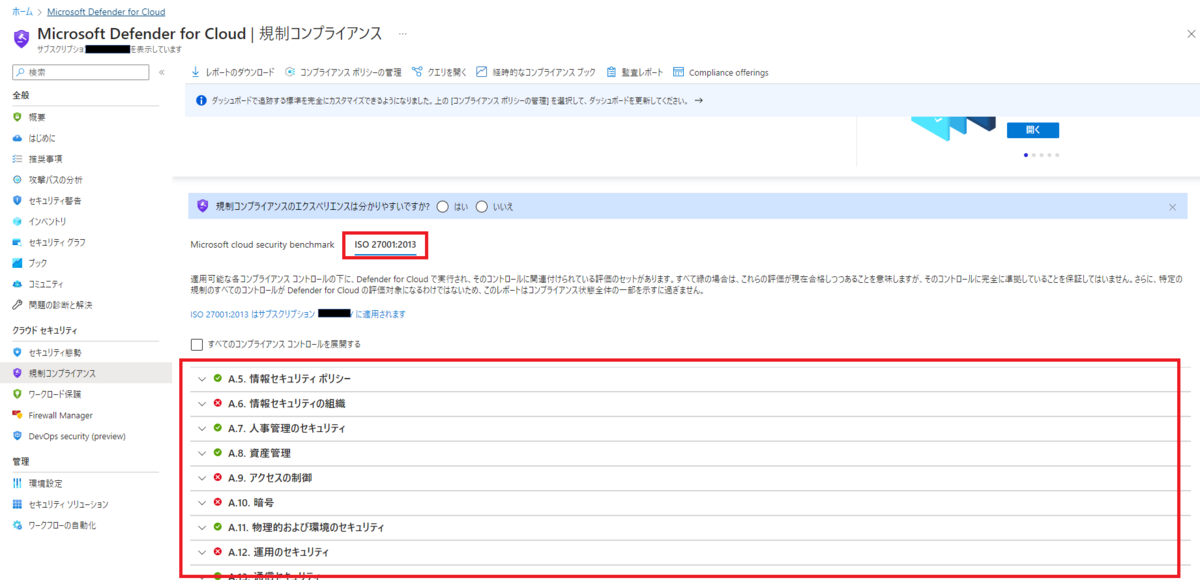Click ISO 27001:2013 はサブスクリプション link

click(298, 314)
